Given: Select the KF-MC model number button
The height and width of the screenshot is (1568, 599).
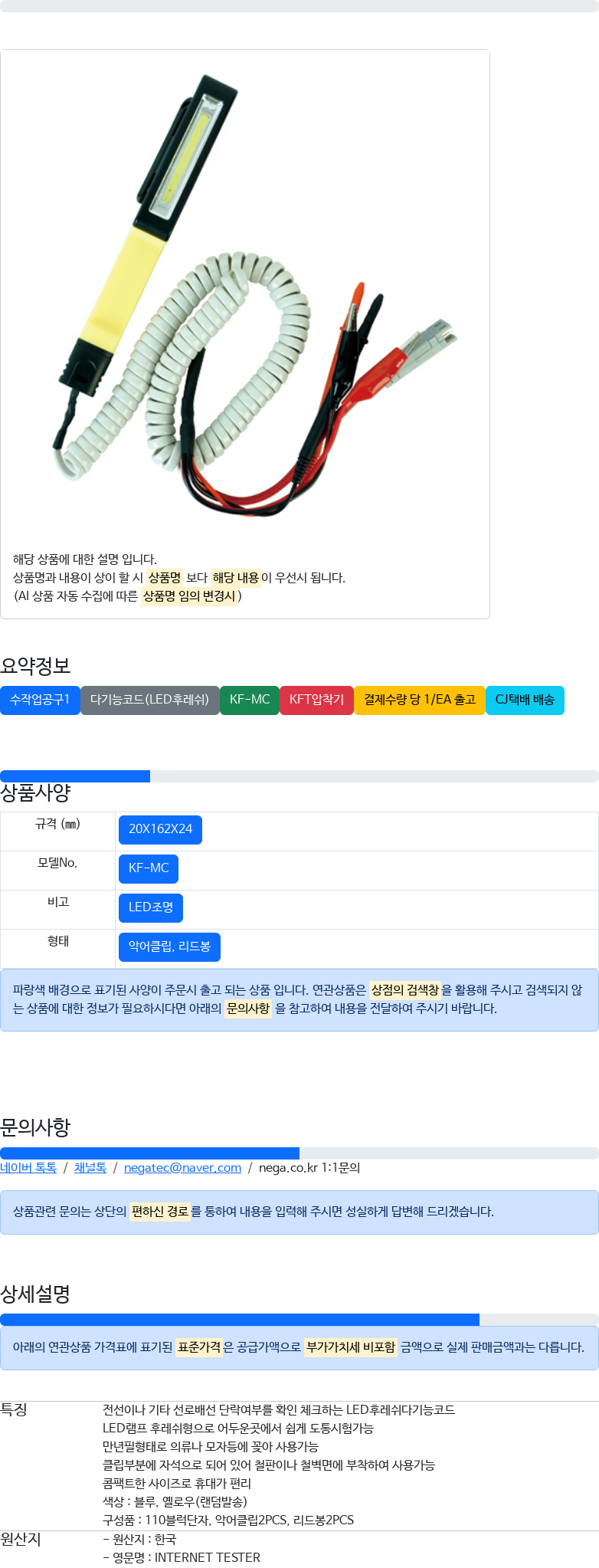Looking at the screenshot, I should click(149, 868).
